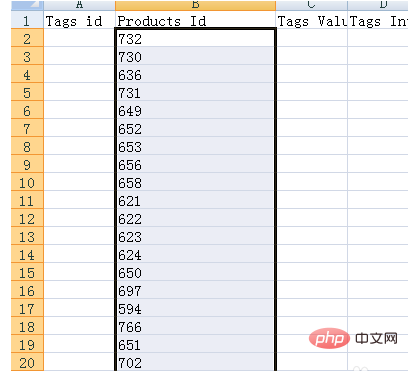Click the 'Tags In' cell in column D
Image resolution: width=408 pixels, height=371 pixels.
378,21
